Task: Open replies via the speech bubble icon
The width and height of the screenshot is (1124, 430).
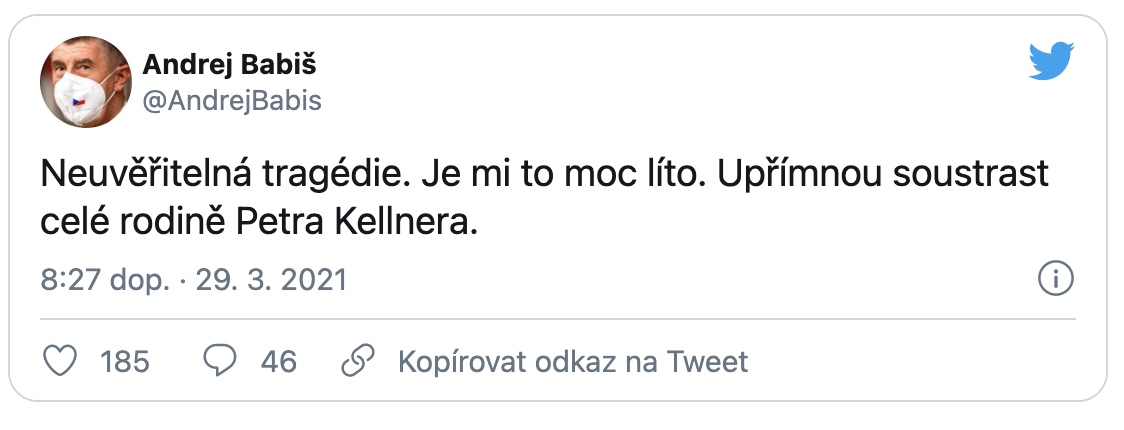Action: (219, 360)
